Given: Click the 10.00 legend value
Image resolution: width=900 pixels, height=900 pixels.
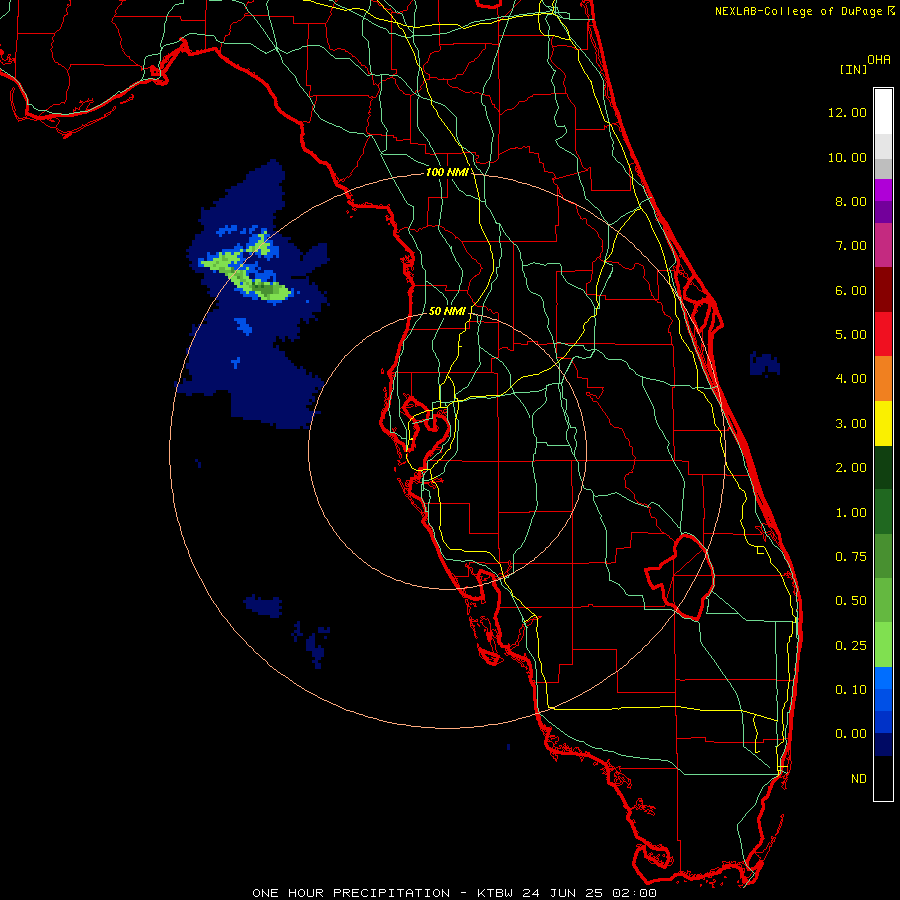Looking at the screenshot, I should point(847,157).
